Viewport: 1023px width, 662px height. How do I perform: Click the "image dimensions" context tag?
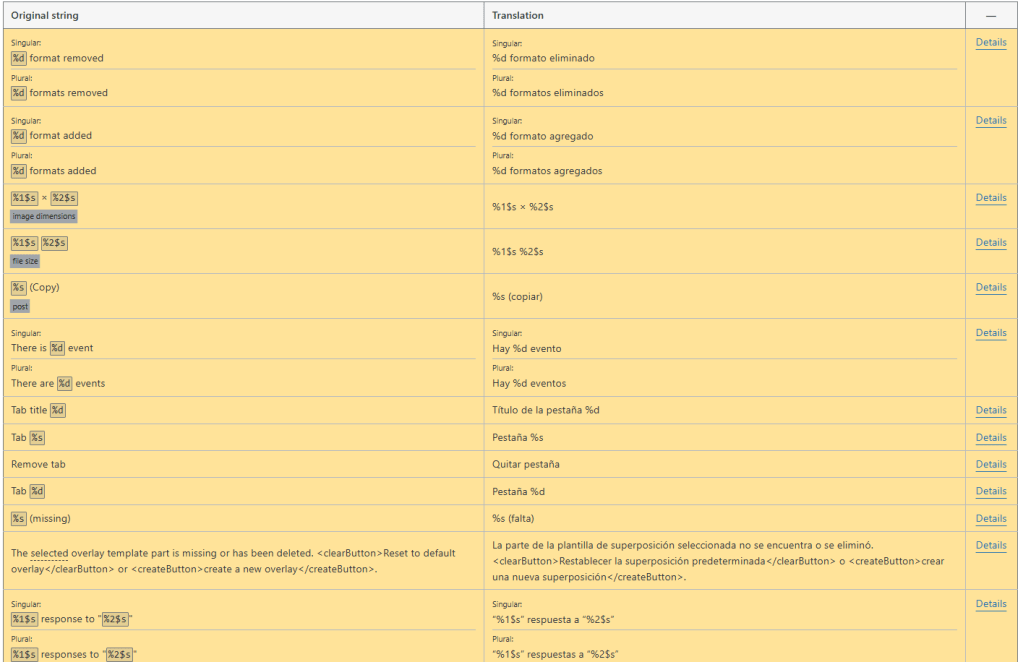[44, 216]
